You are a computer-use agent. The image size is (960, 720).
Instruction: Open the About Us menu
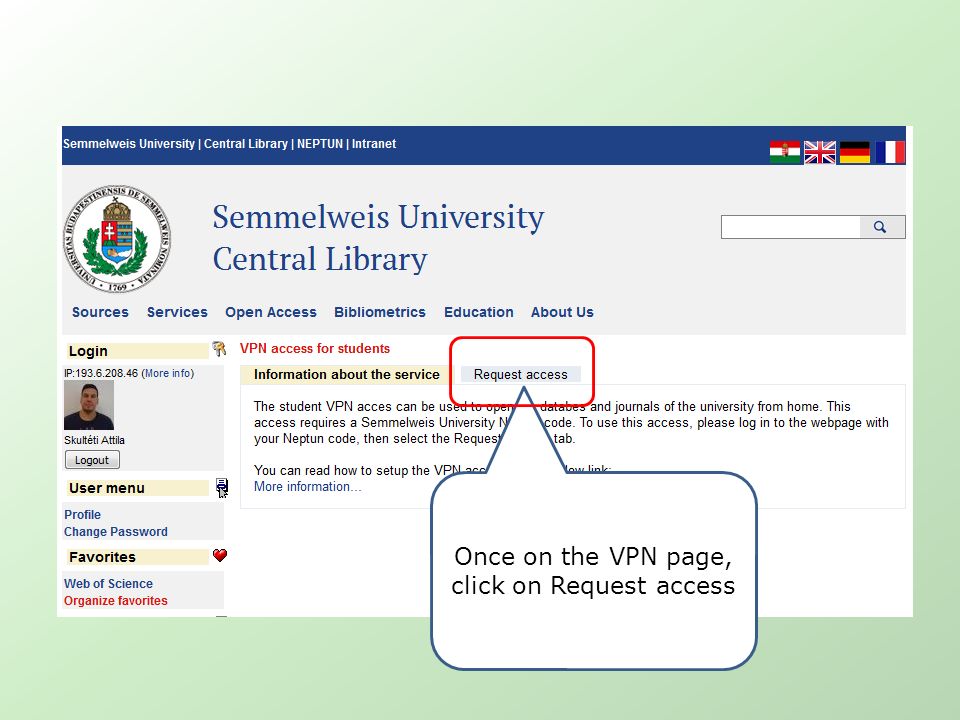(562, 312)
